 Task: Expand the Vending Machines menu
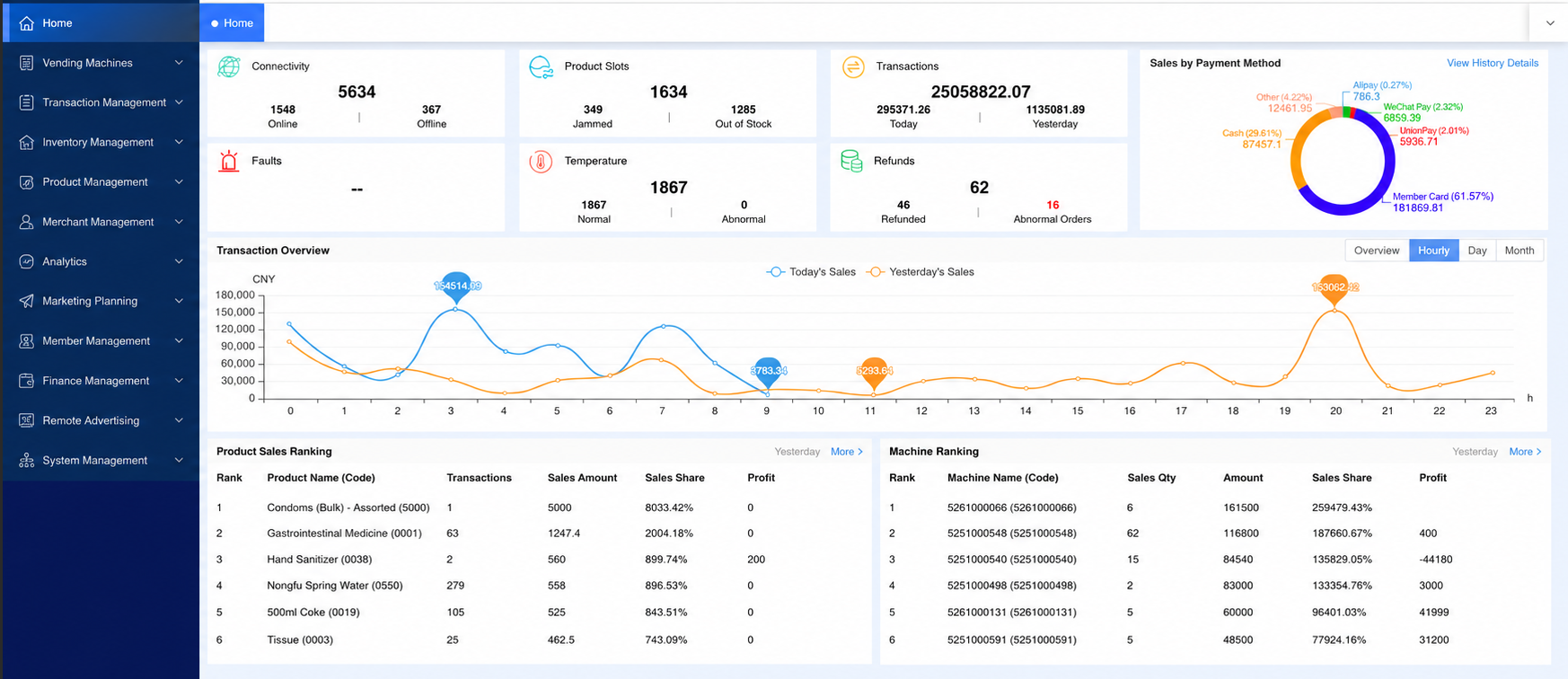pos(101,63)
